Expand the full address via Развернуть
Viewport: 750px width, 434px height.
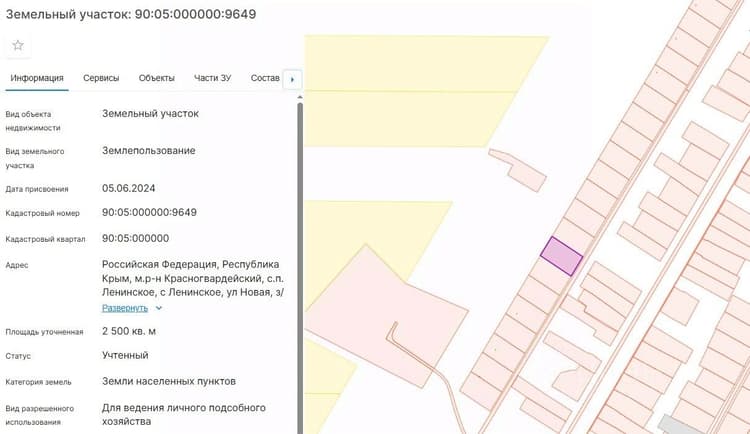(125, 308)
